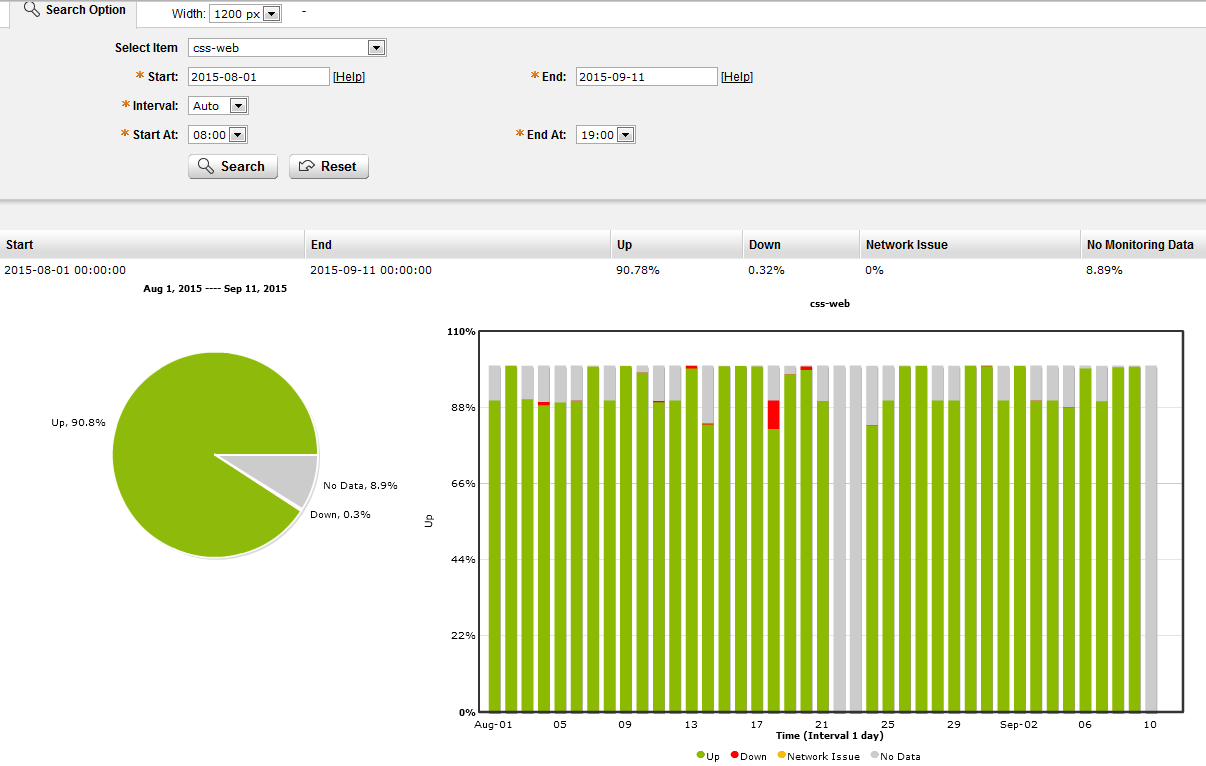Expand the Start At 08:00 dropdown
Image resolution: width=1206 pixels, height=766 pixels.
218,135
